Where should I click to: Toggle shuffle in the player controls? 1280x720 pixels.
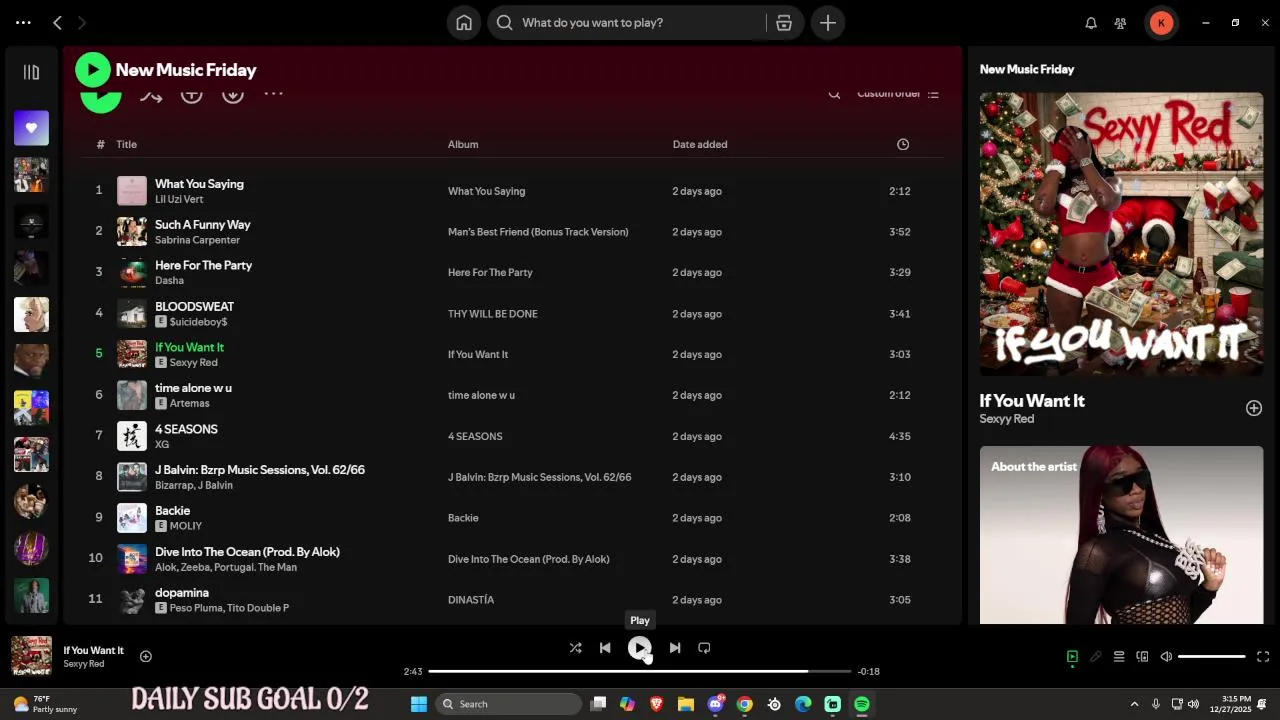(x=575, y=648)
